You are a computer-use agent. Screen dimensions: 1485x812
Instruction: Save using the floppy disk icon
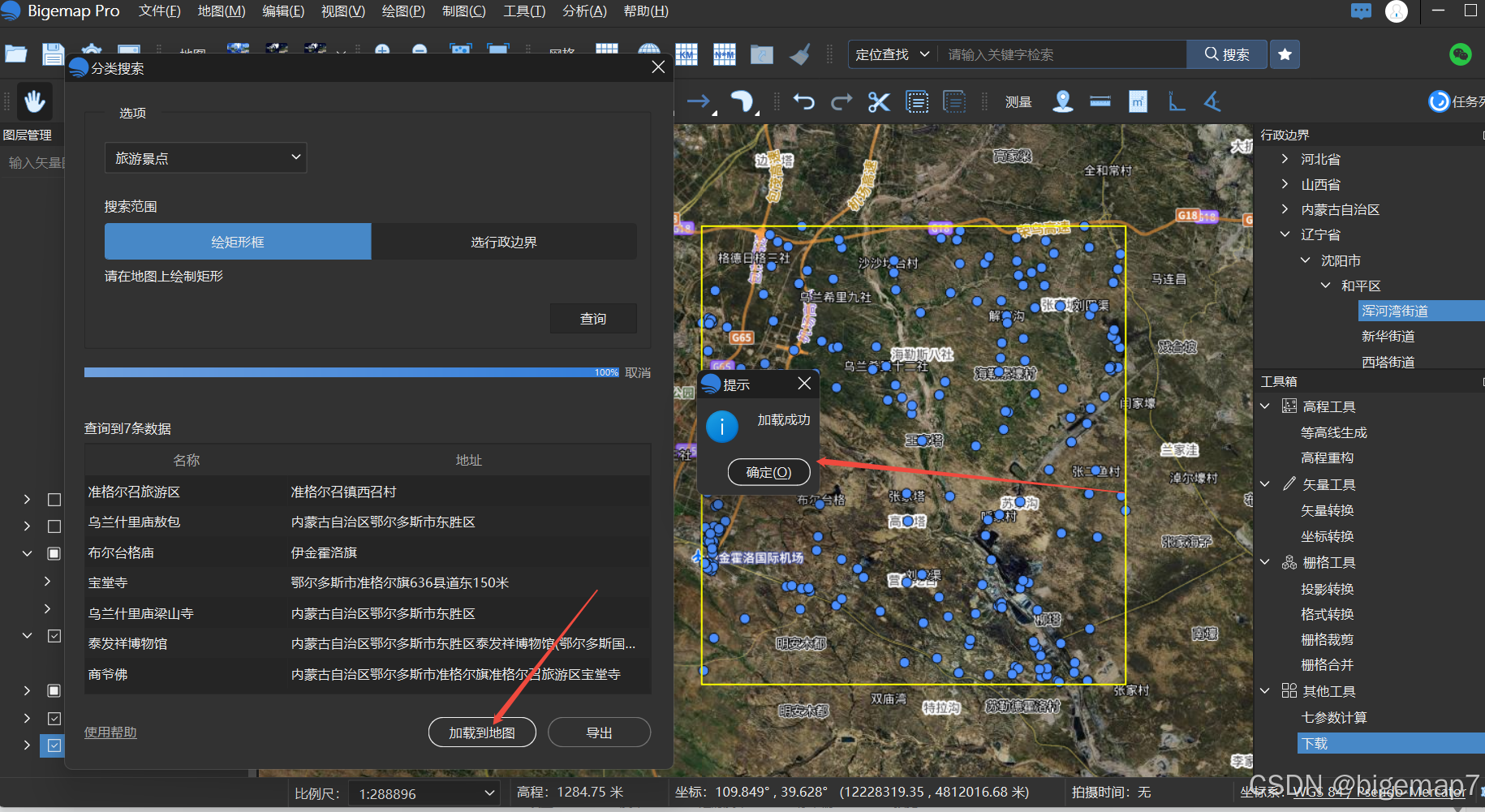click(53, 54)
